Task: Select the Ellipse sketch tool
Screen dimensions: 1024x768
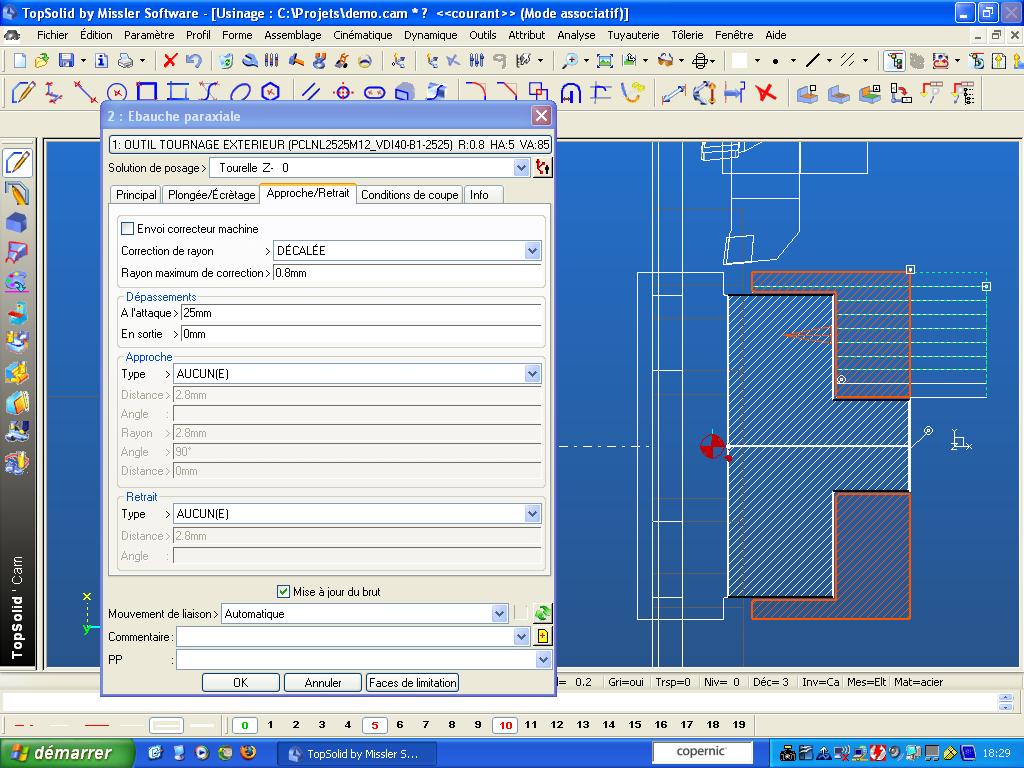Action: pos(240,92)
